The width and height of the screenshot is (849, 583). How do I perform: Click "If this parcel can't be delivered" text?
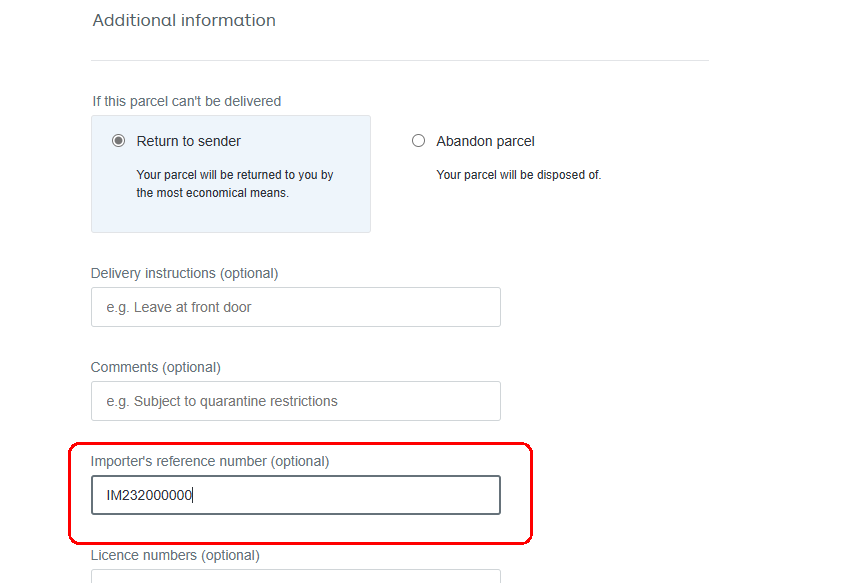click(x=186, y=101)
